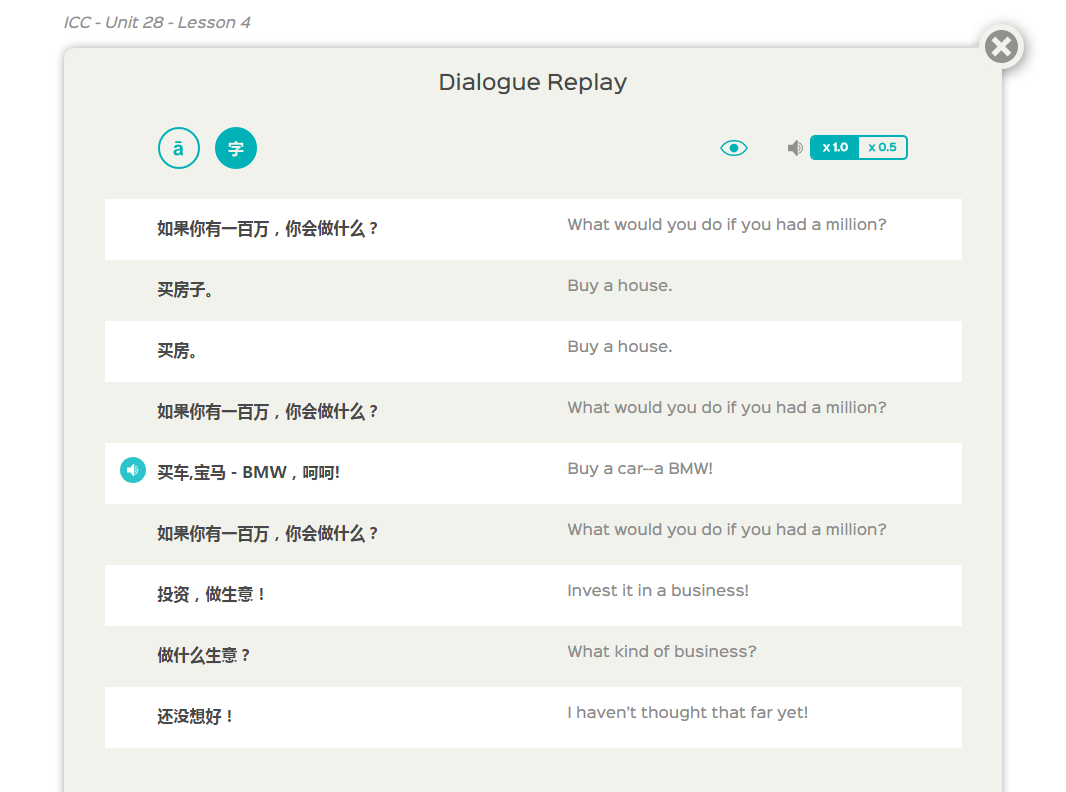Click the 买车,宝马 - BMW dialogue text
The width and height of the screenshot is (1066, 792).
(248, 473)
